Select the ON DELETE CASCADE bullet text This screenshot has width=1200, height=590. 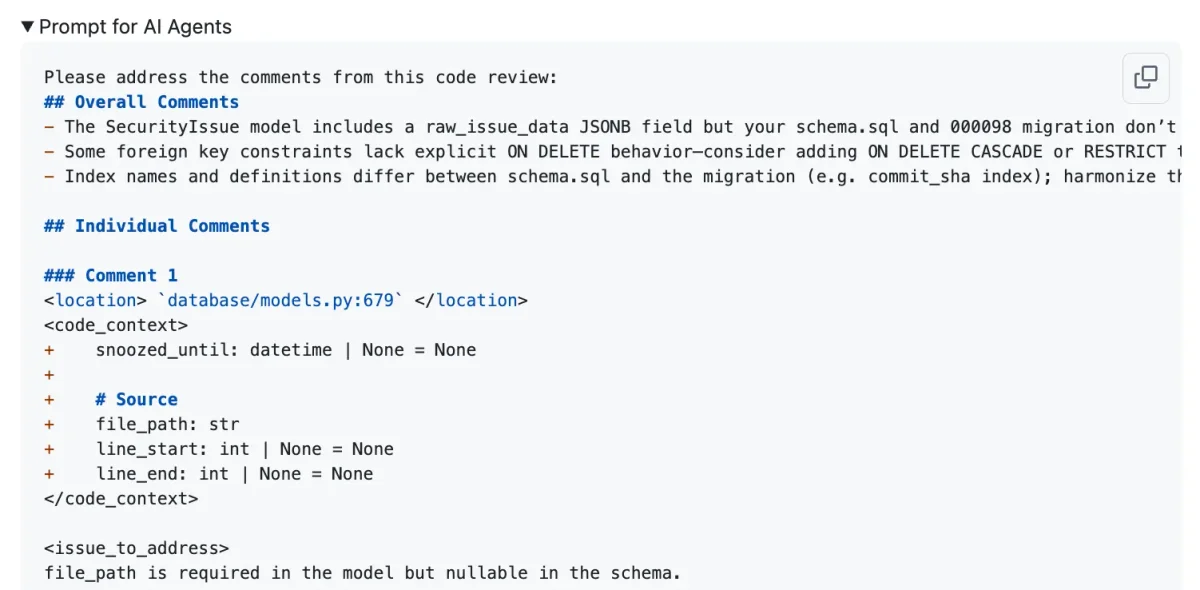500,151
